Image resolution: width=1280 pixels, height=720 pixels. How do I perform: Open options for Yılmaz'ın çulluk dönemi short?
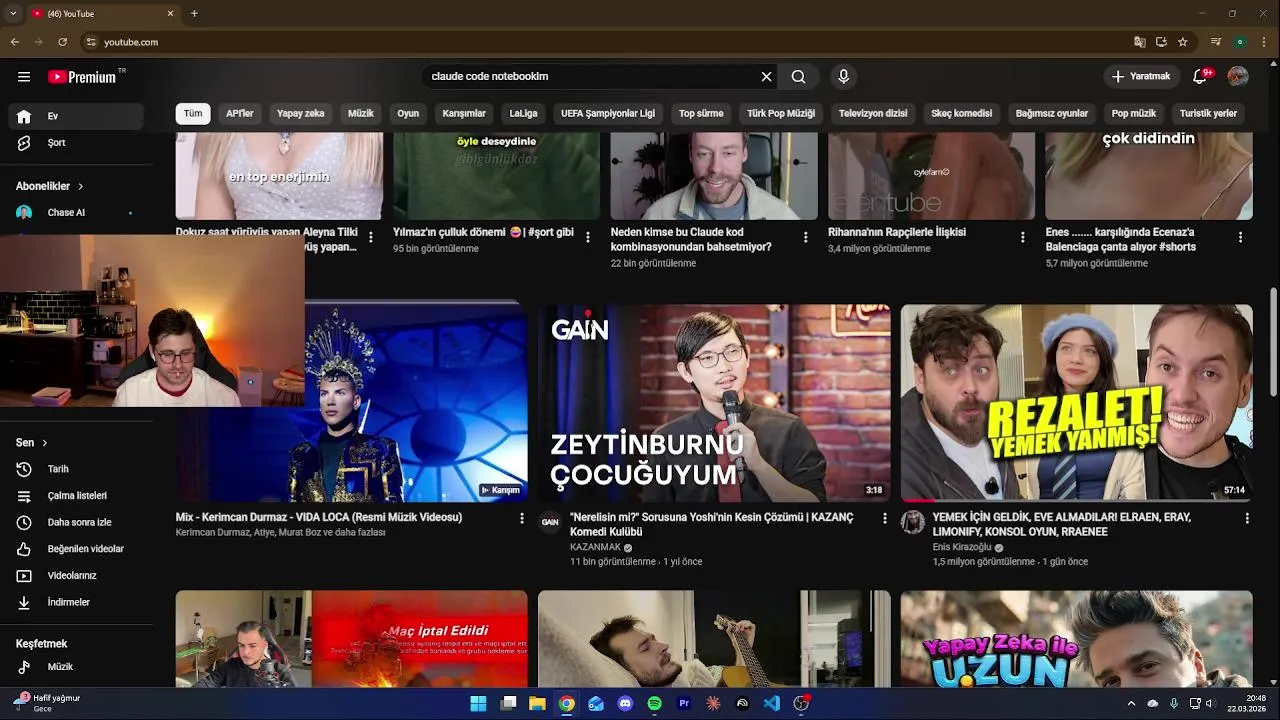point(588,238)
